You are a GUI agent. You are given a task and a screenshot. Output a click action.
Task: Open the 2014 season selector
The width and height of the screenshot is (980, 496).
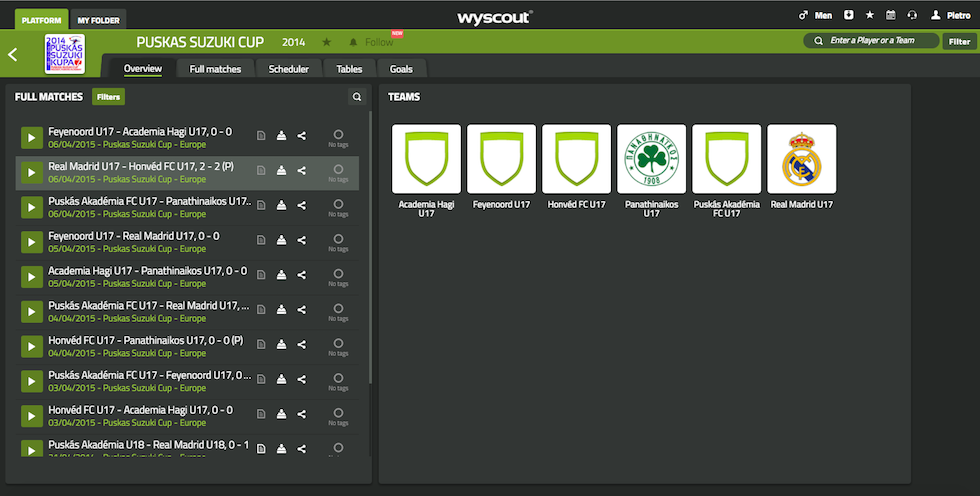pos(293,42)
